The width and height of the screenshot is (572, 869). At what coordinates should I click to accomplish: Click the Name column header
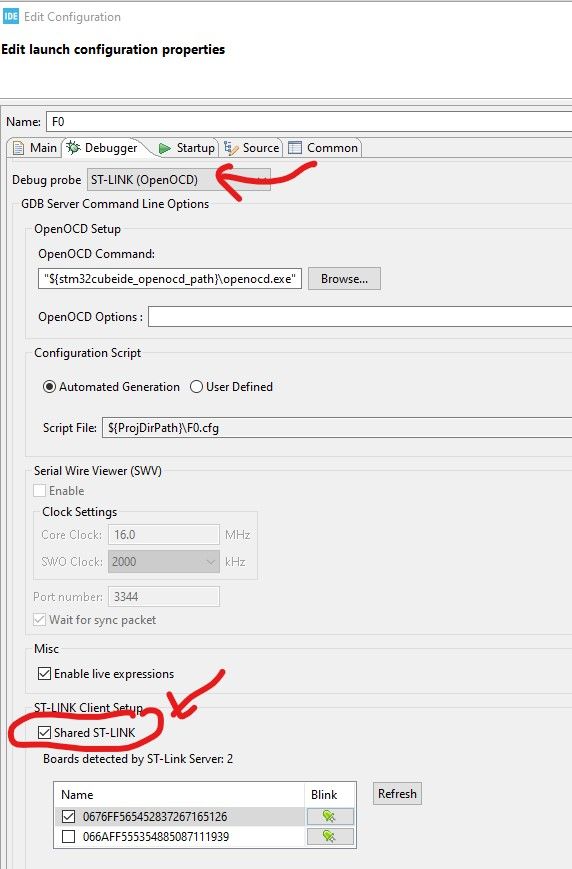[179, 795]
